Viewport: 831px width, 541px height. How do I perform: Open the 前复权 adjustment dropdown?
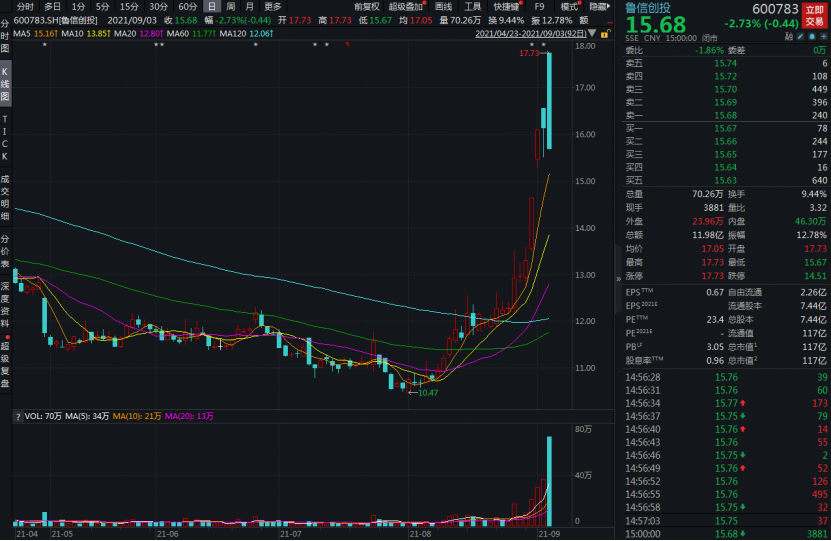click(367, 6)
